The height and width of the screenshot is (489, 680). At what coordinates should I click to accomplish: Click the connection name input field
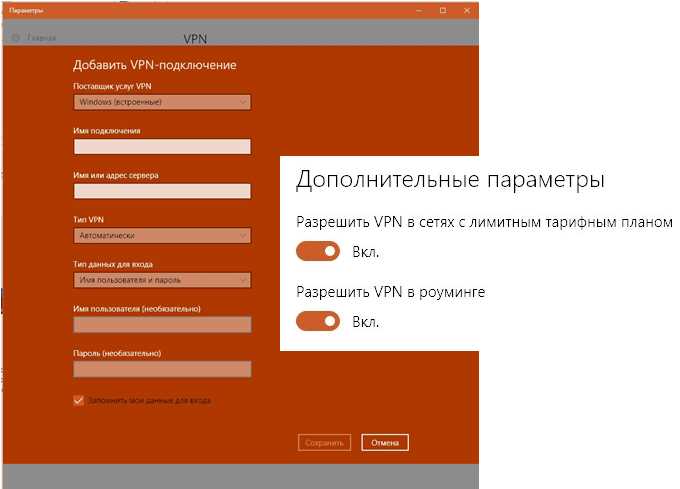click(x=162, y=147)
